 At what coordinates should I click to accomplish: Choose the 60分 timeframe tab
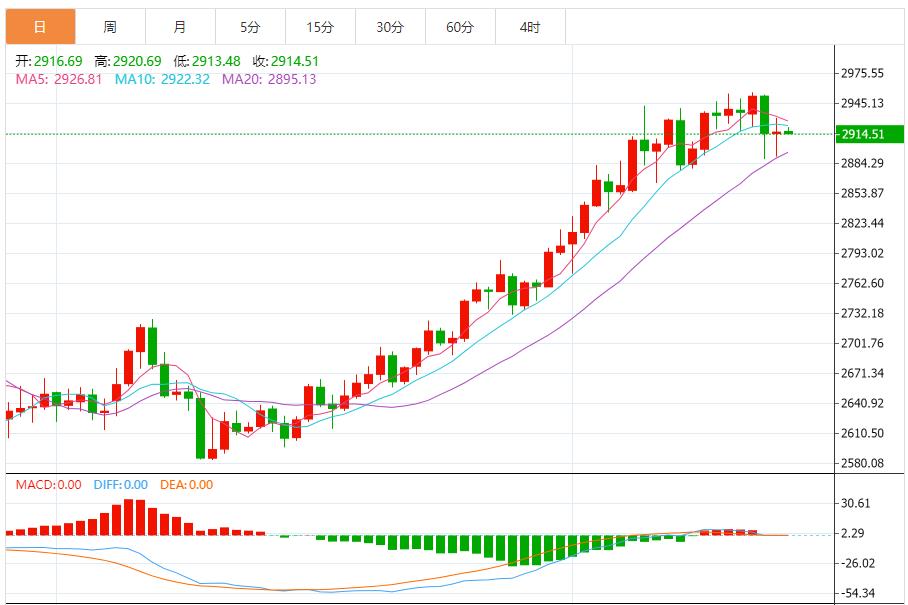pos(459,27)
